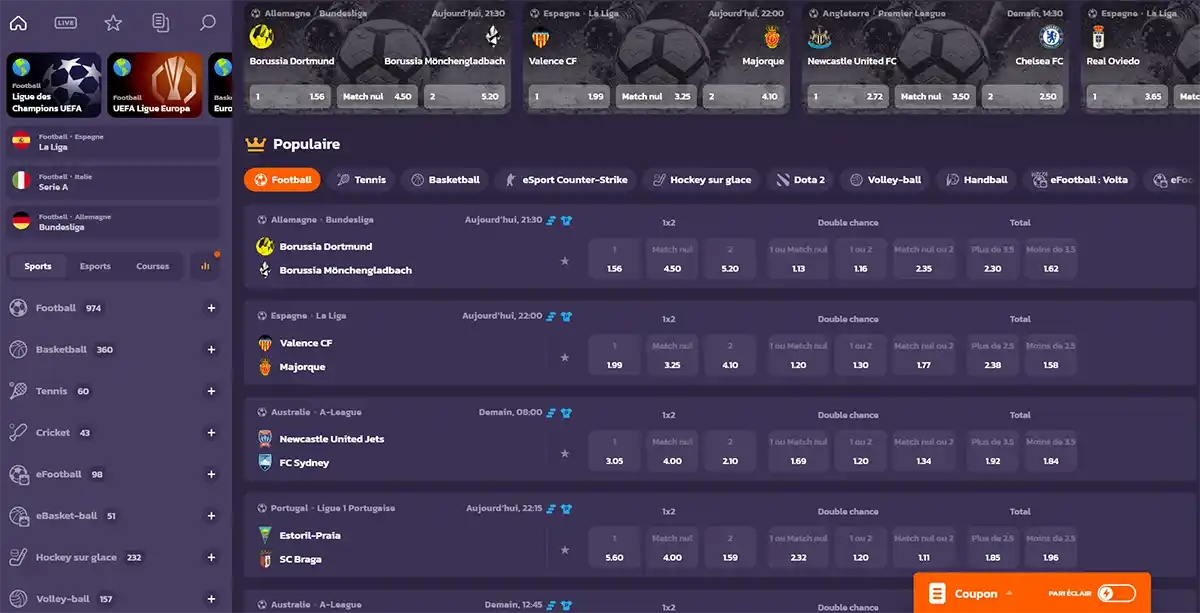Expand the Football sports category
The width and height of the screenshot is (1200, 613).
coord(211,308)
